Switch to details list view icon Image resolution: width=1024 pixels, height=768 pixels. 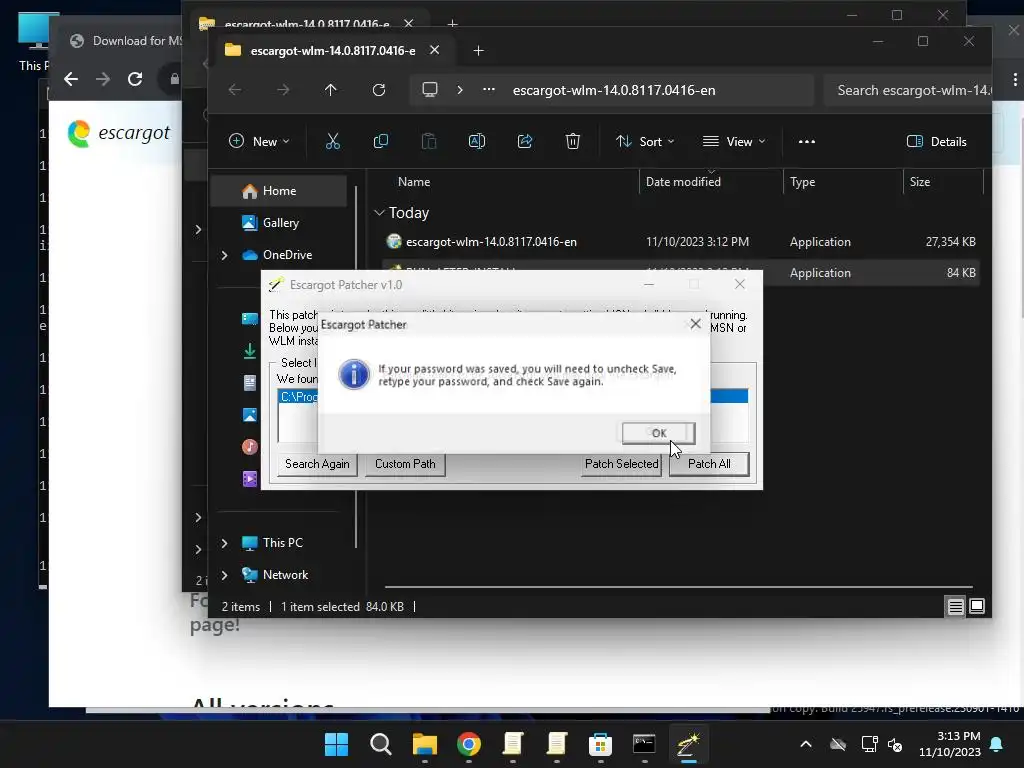pos(955,607)
